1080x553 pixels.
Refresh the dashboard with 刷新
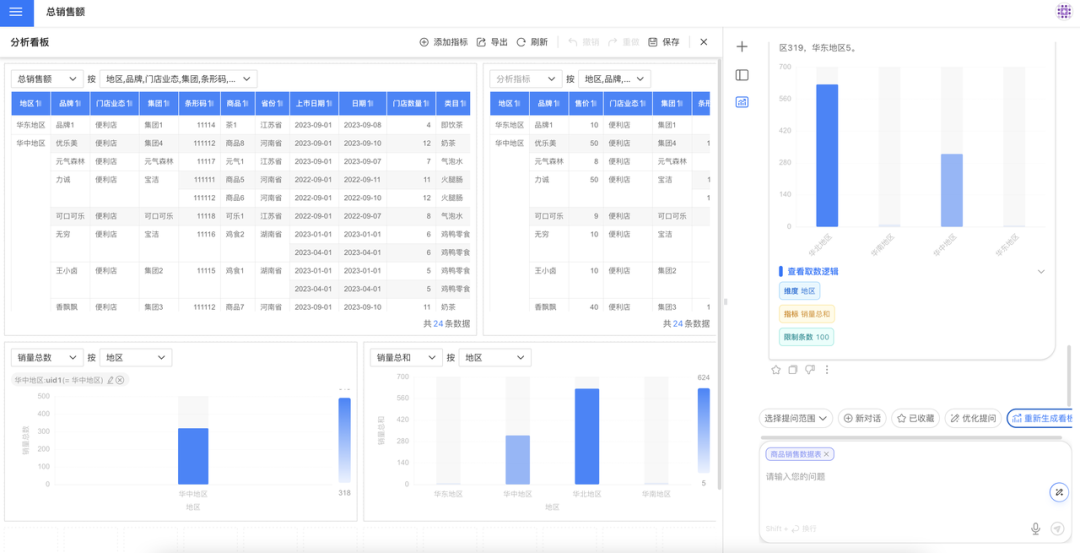[x=532, y=42]
